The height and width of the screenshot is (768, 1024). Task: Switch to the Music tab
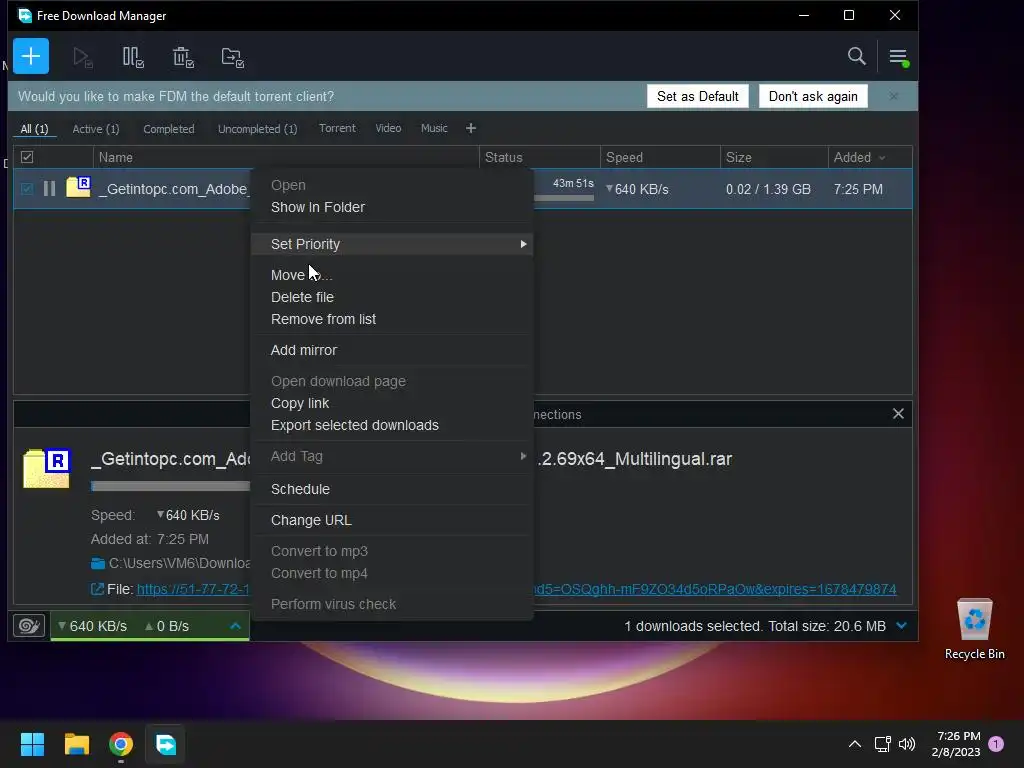(434, 128)
